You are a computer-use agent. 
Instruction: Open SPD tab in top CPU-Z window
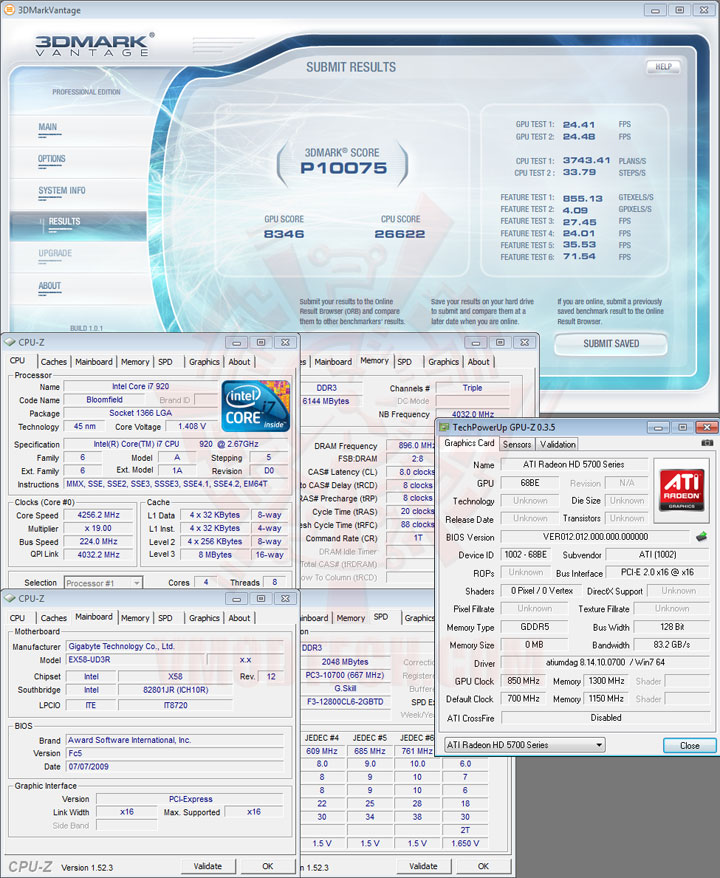pos(165,362)
